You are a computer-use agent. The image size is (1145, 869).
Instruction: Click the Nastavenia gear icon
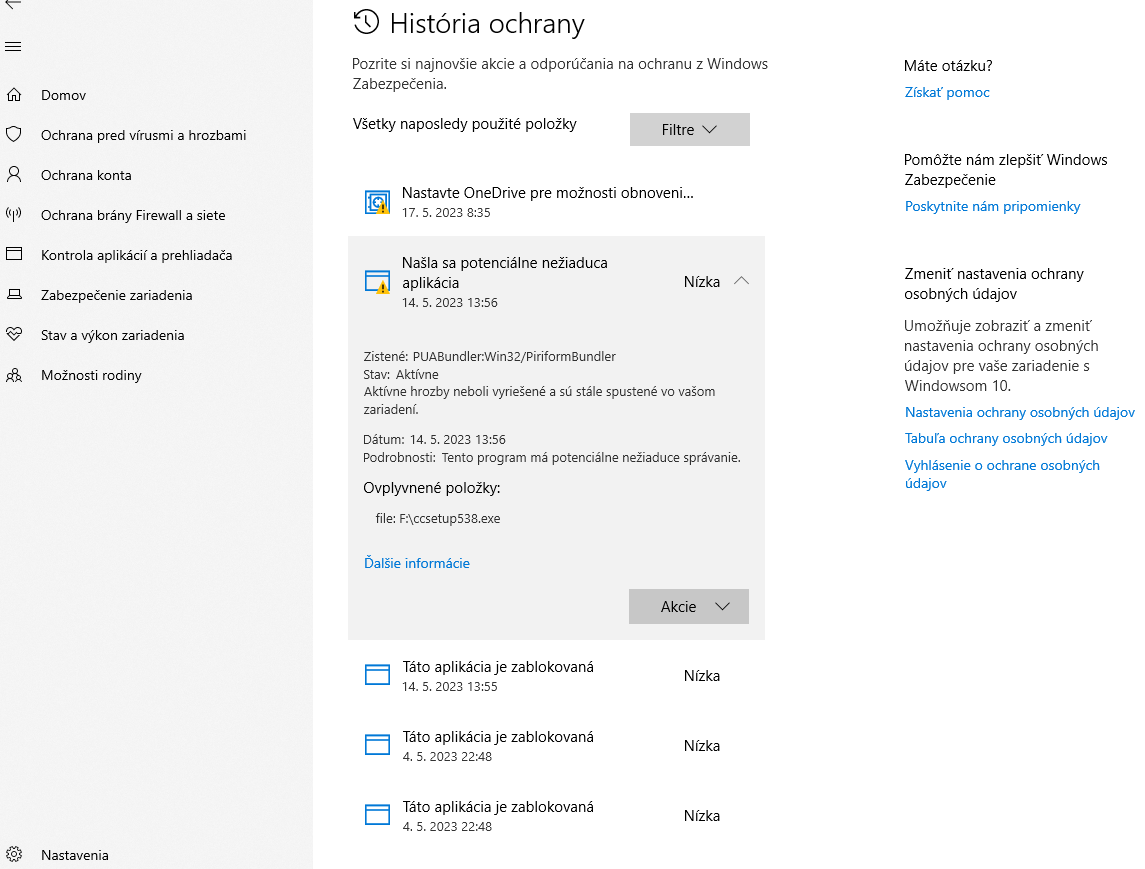[14, 855]
